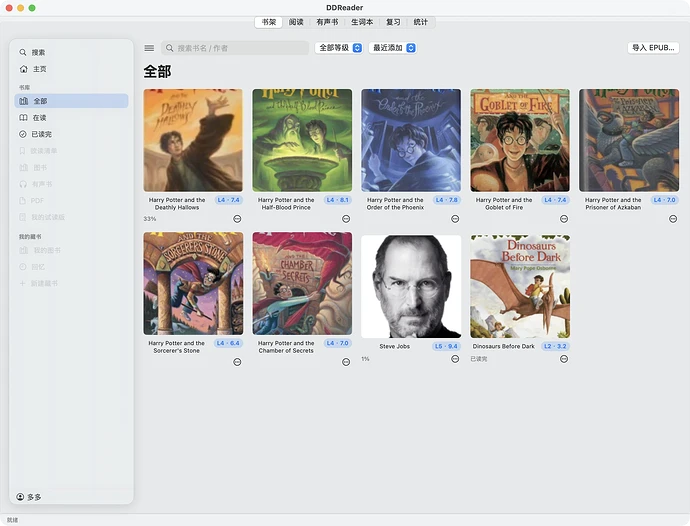The height and width of the screenshot is (526, 690).
Task: Click the L4 · 8.1 level badge
Action: click(338, 200)
